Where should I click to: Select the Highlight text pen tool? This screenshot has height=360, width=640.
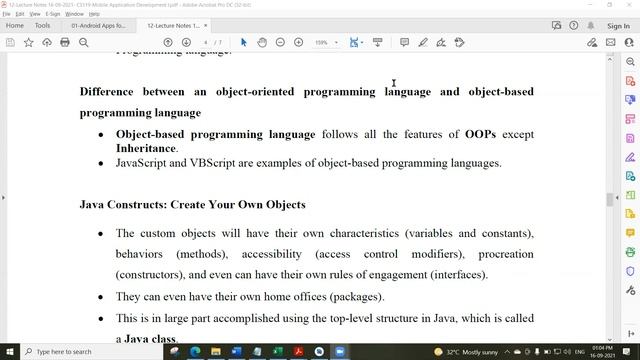click(x=423, y=42)
